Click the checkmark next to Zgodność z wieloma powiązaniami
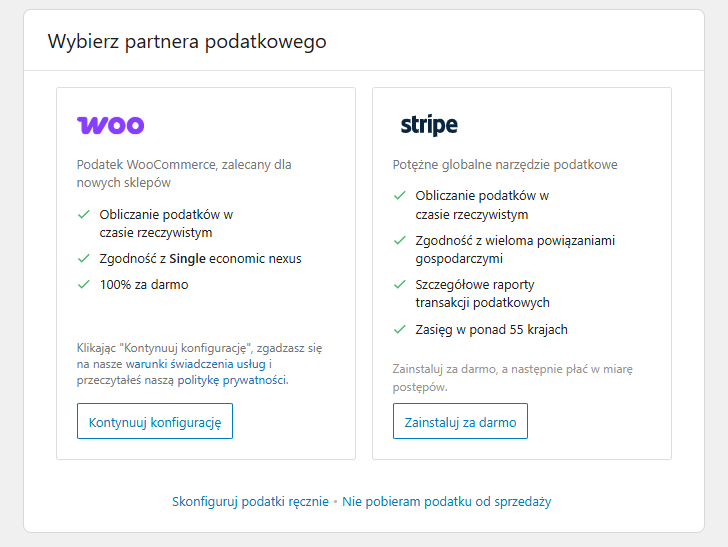The width and height of the screenshot is (728, 547). pyautogui.click(x=399, y=240)
